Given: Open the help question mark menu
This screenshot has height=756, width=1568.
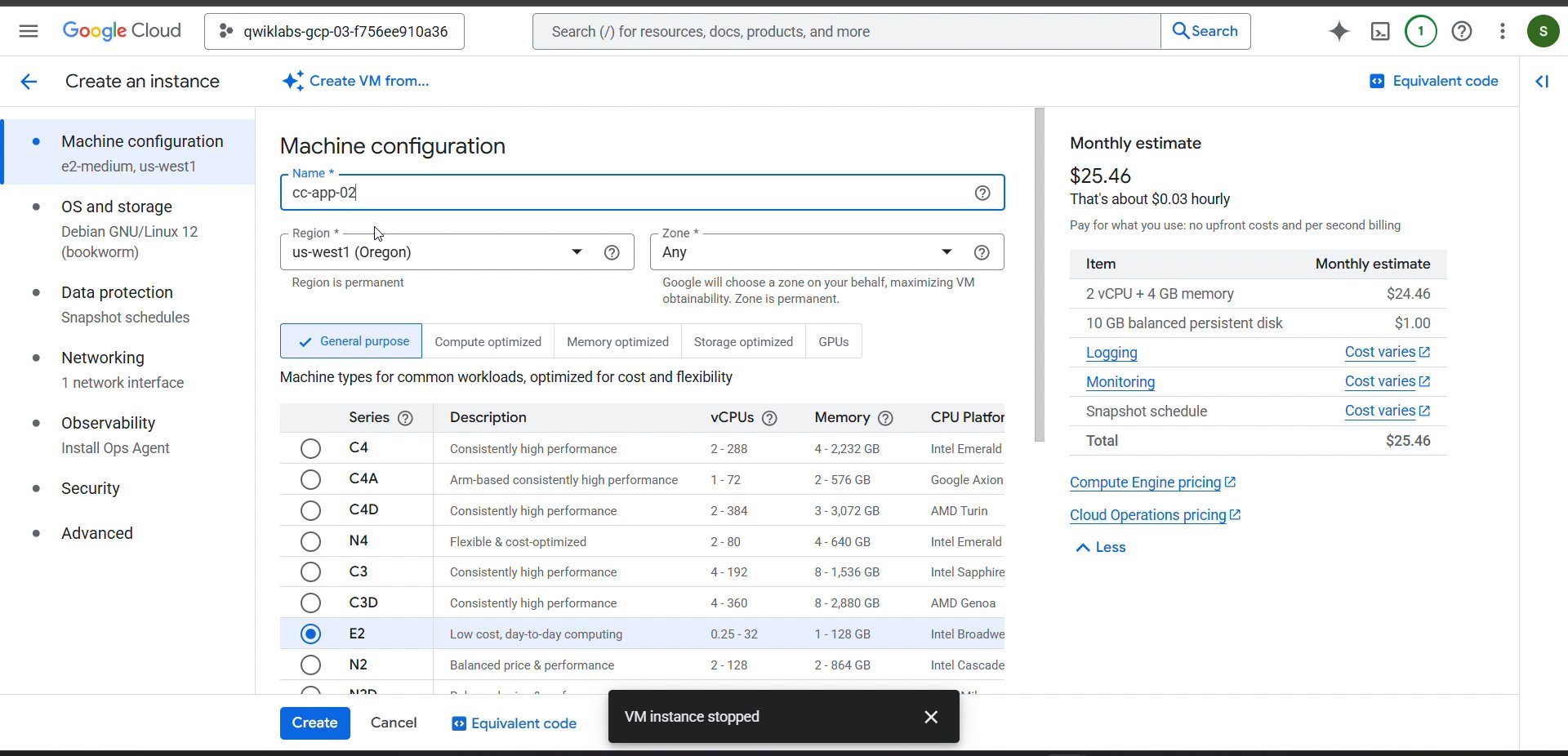Looking at the screenshot, I should (x=1462, y=31).
